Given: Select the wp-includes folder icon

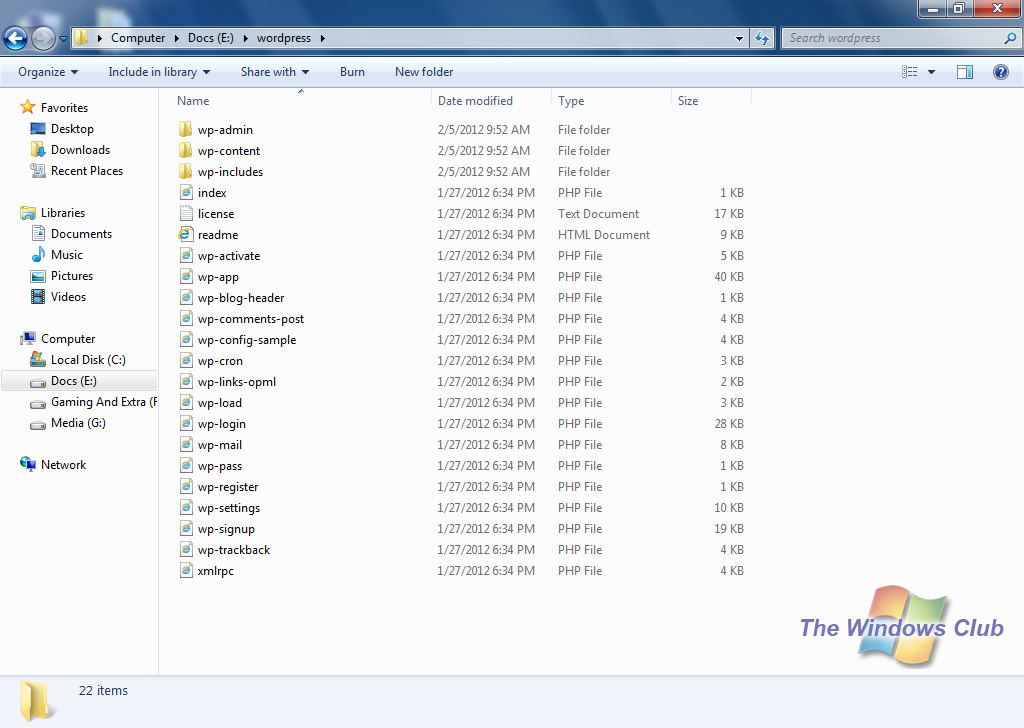Looking at the screenshot, I should (185, 171).
